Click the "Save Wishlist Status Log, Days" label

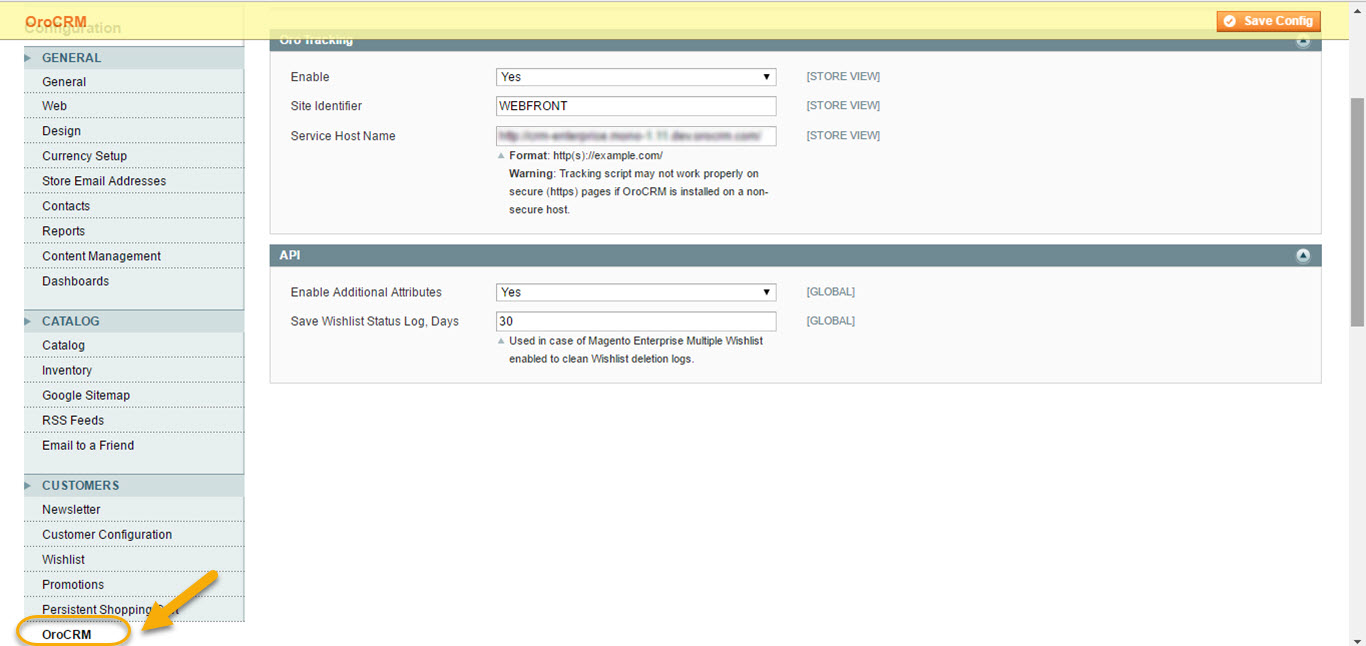click(x=375, y=321)
